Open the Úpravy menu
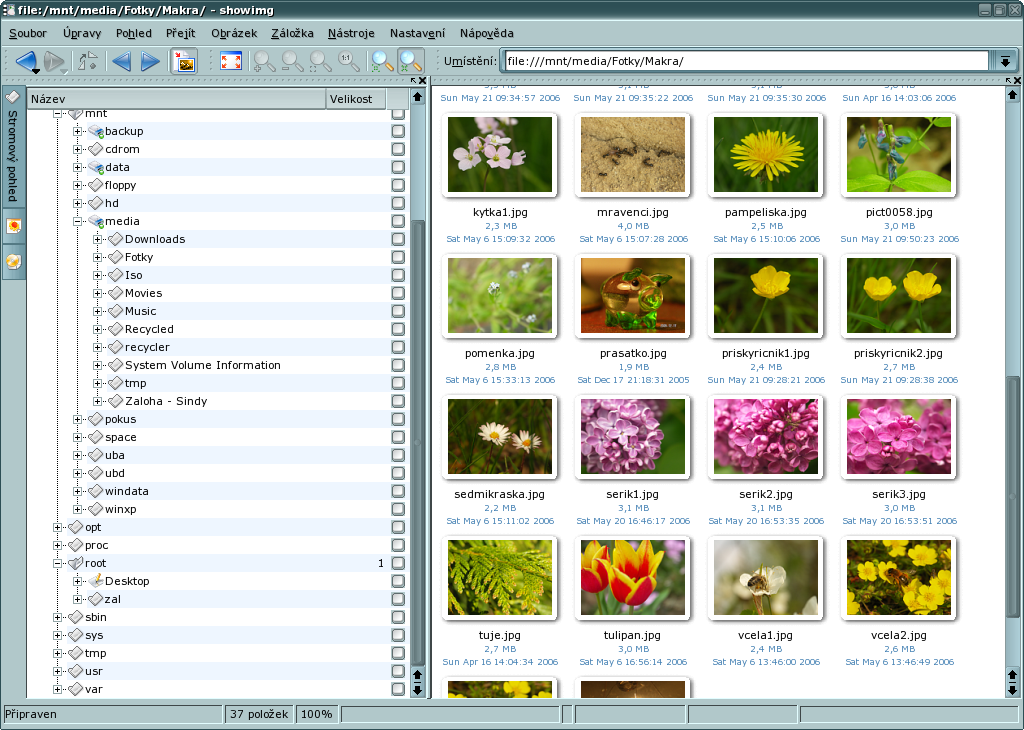1024x730 pixels. (x=82, y=33)
